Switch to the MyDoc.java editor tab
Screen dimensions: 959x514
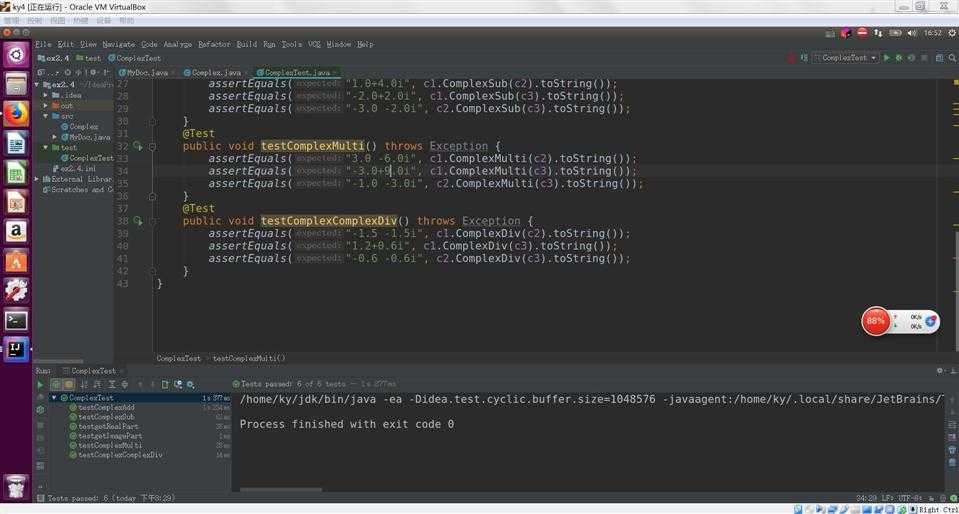click(x=147, y=72)
